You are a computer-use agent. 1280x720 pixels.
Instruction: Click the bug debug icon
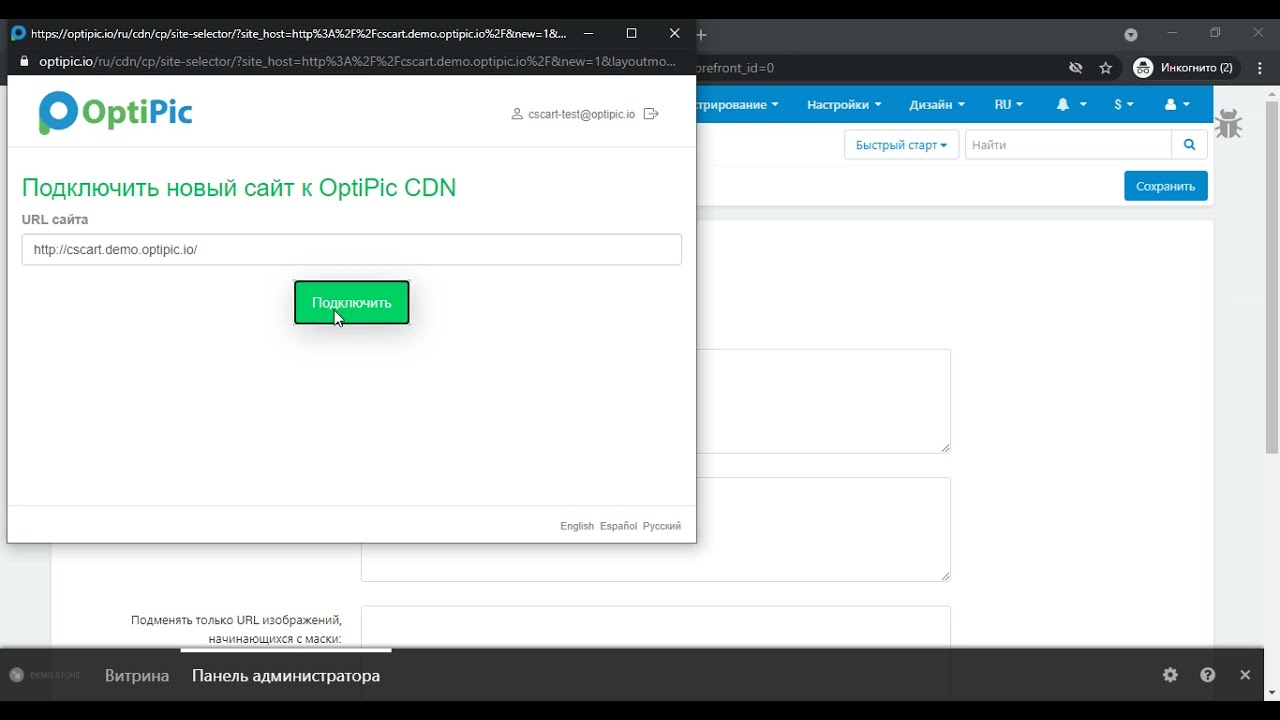coord(1228,123)
